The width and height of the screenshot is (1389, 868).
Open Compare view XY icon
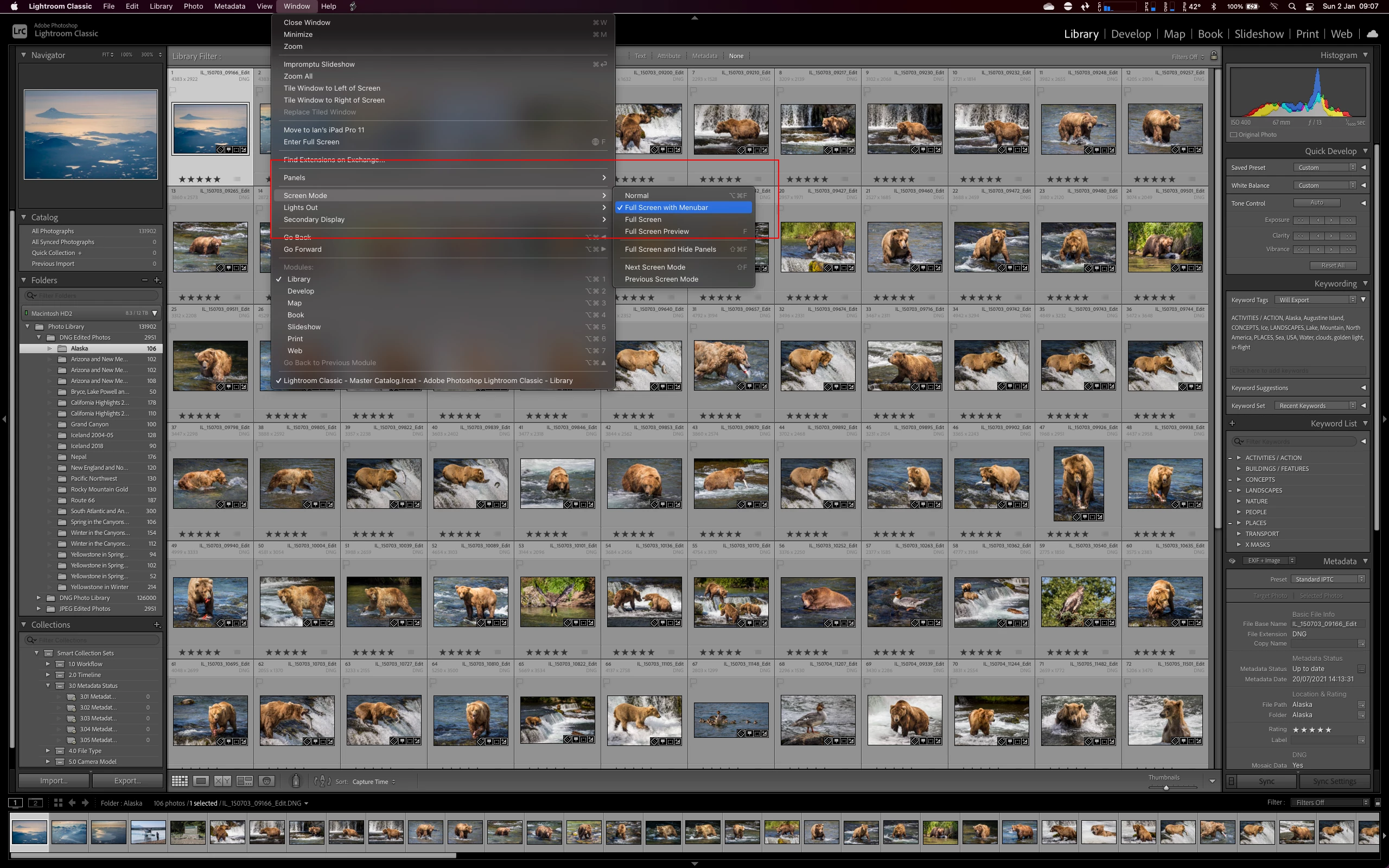pyautogui.click(x=222, y=781)
